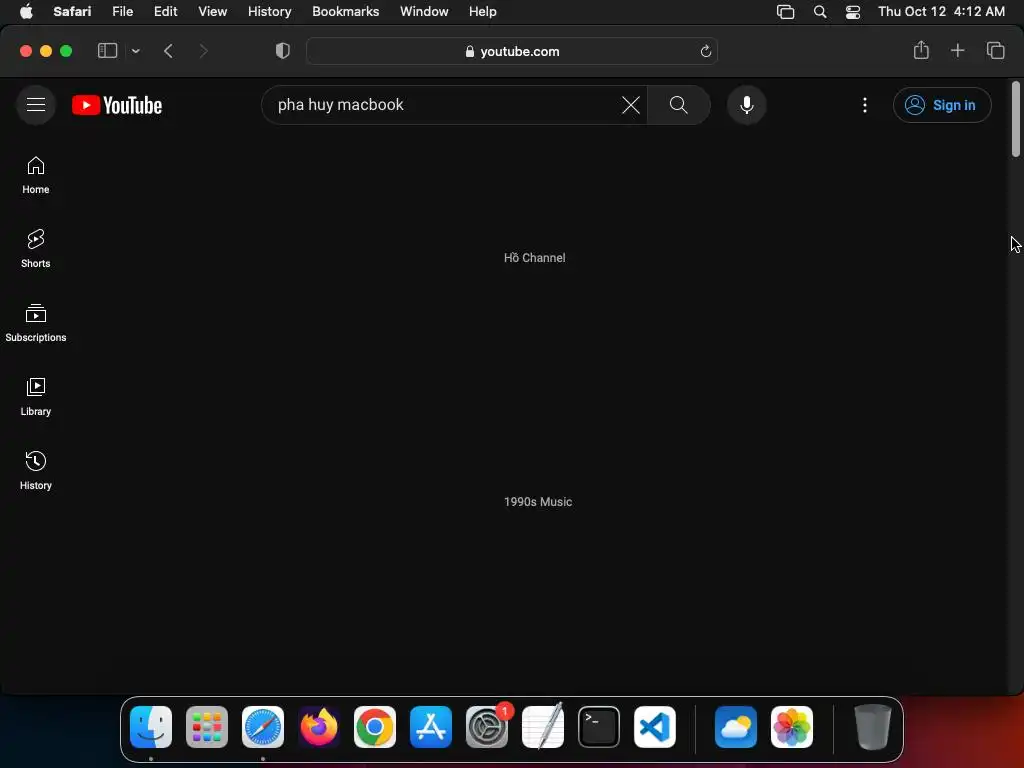This screenshot has width=1024, height=768.
Task: Select the 1990s Music text
Action: pyautogui.click(x=538, y=502)
